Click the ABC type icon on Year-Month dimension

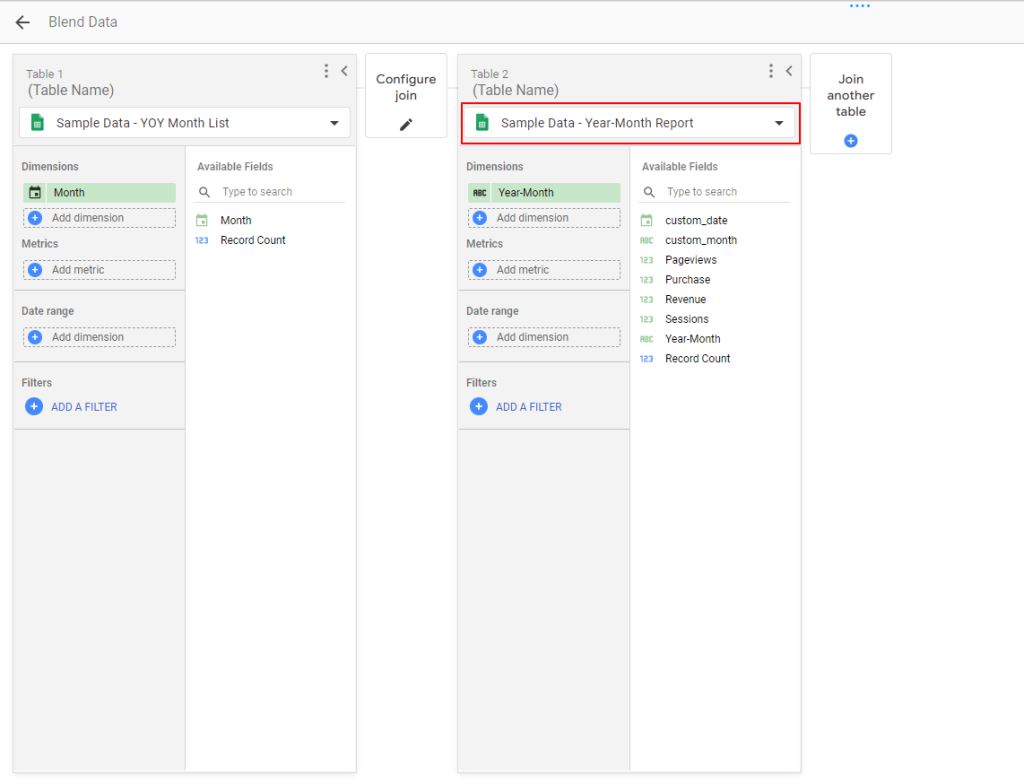[x=480, y=193]
